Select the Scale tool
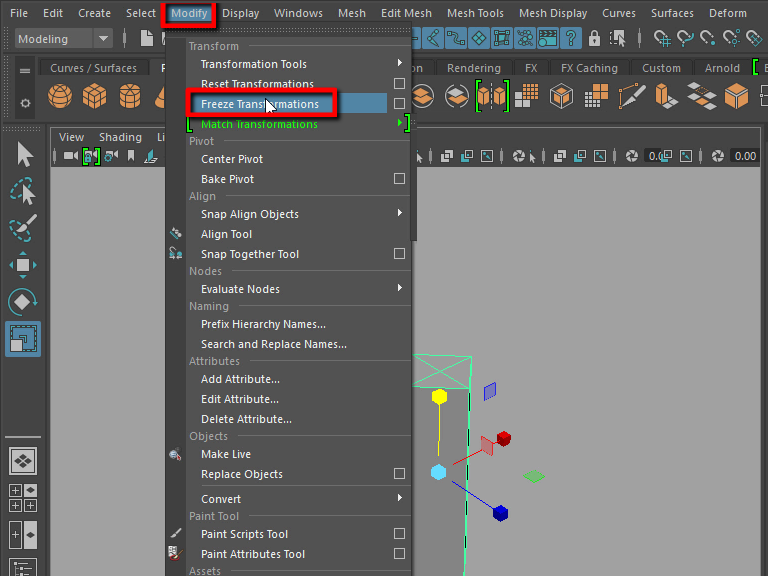Image resolution: width=768 pixels, height=576 pixels. pos(24,339)
